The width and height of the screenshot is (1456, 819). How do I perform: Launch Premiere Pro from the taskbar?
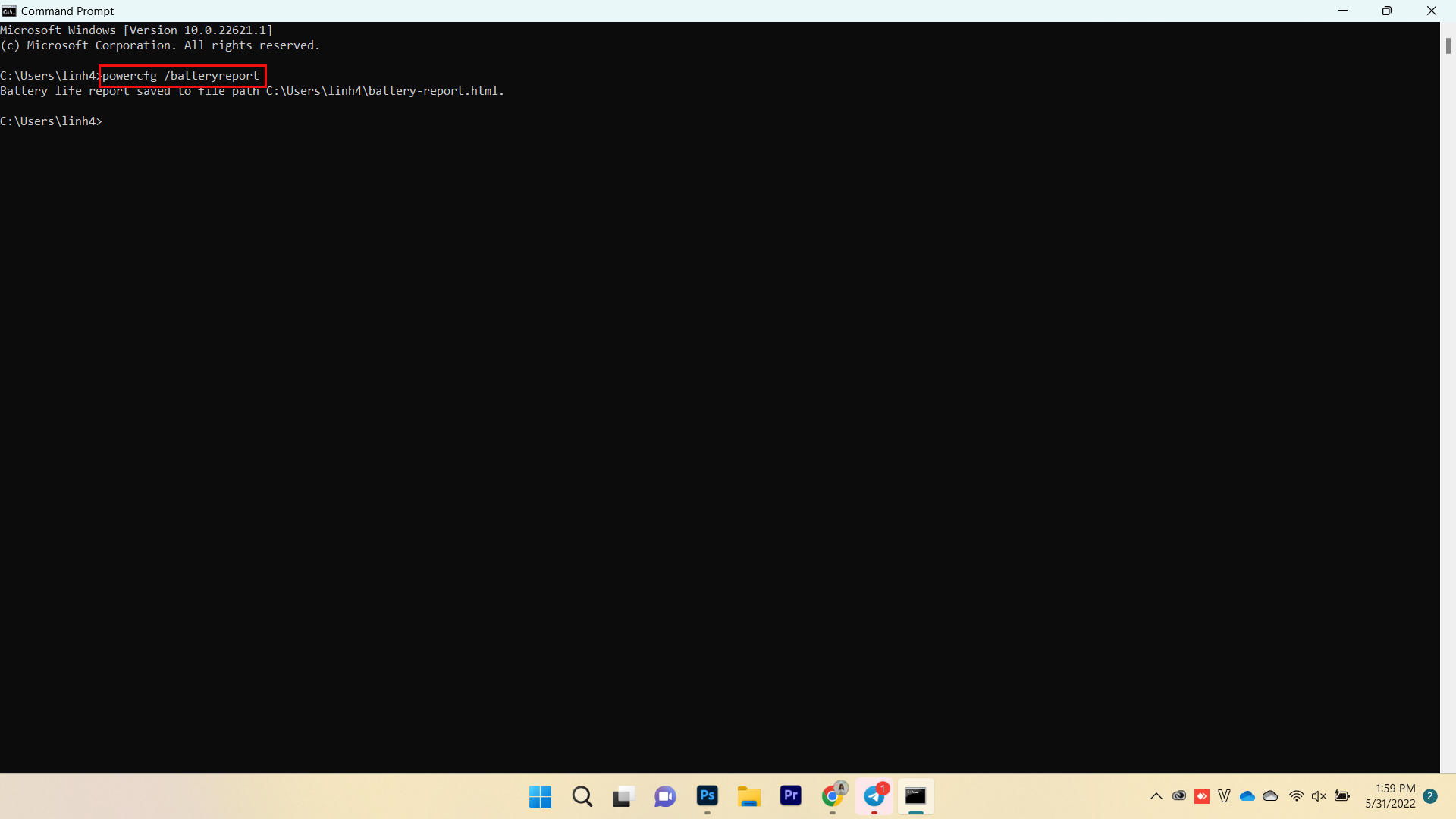(x=790, y=795)
